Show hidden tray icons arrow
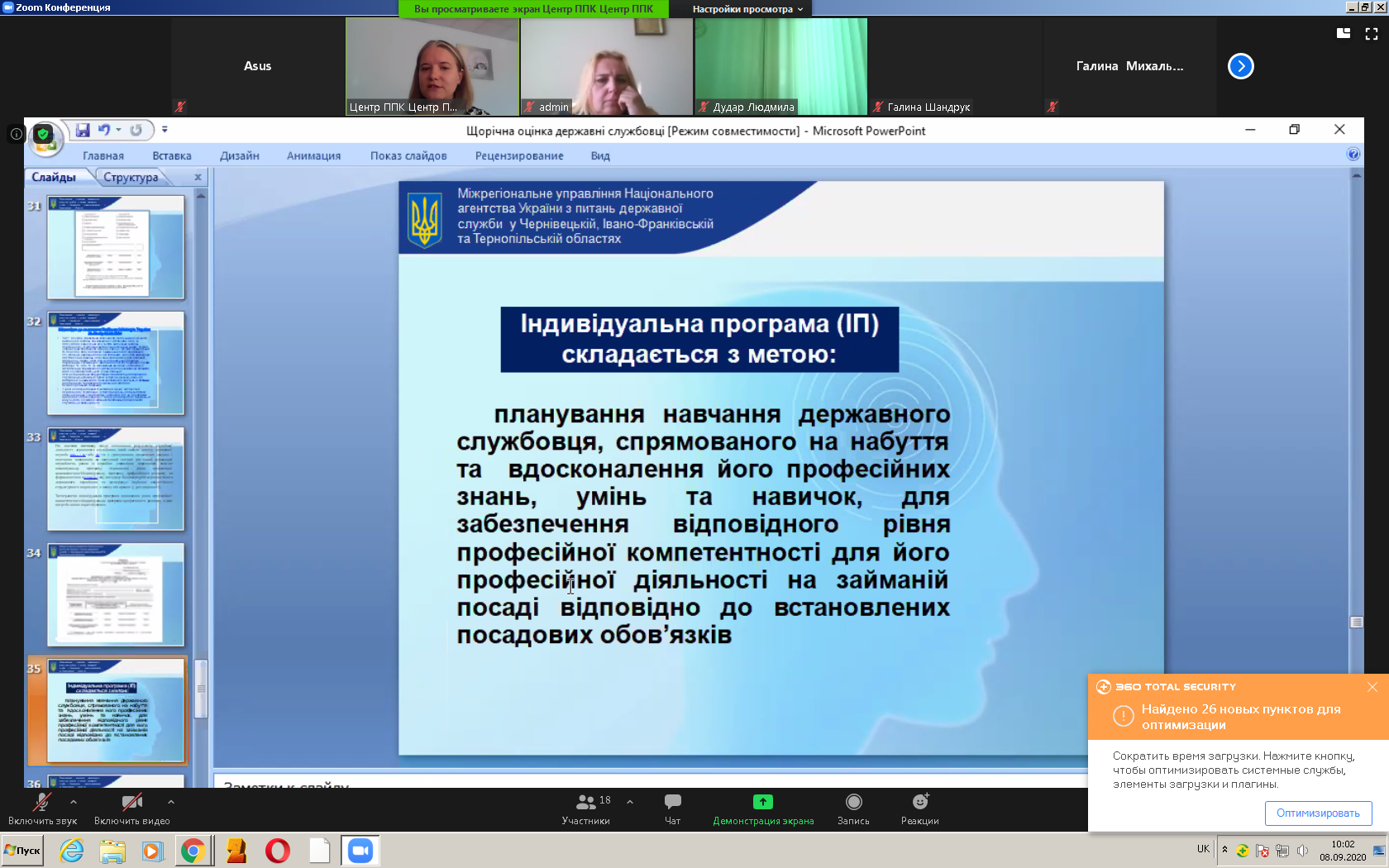Screen dimensions: 1389x868 click(1224, 850)
